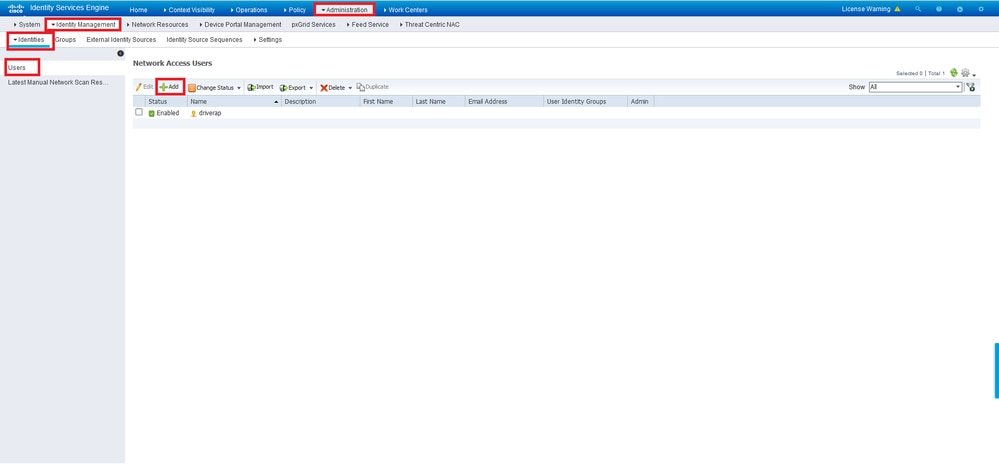Go to the Home tab
This screenshot has height=464, width=999.
tap(138, 10)
